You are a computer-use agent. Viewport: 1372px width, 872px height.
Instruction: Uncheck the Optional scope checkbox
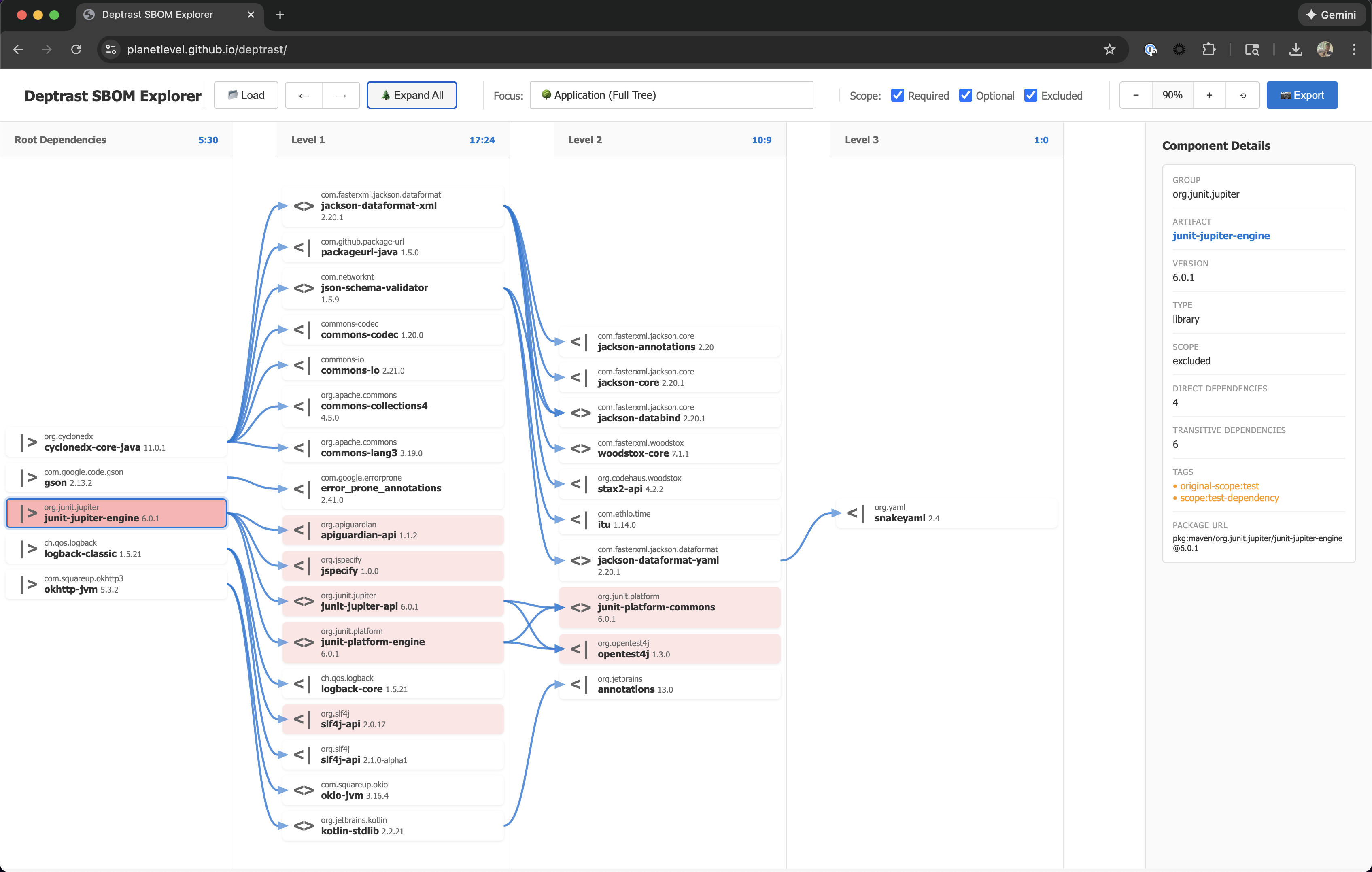tap(966, 95)
